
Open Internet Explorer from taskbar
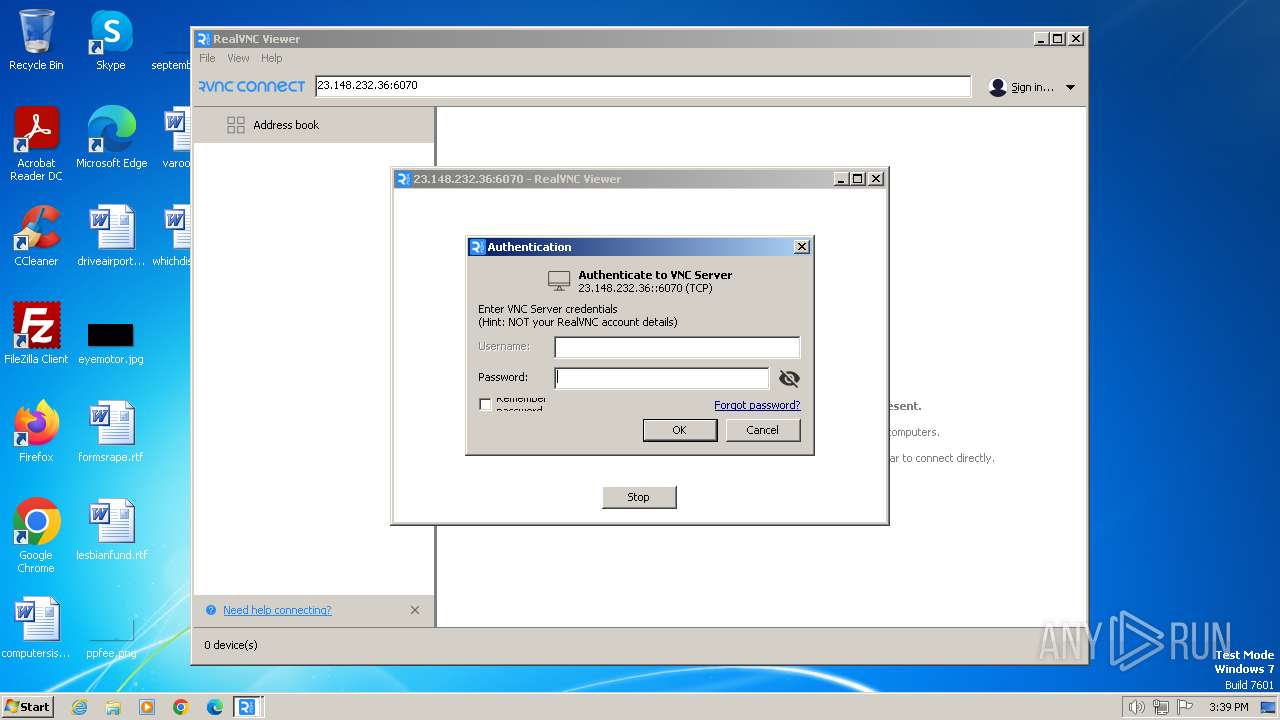79,707
